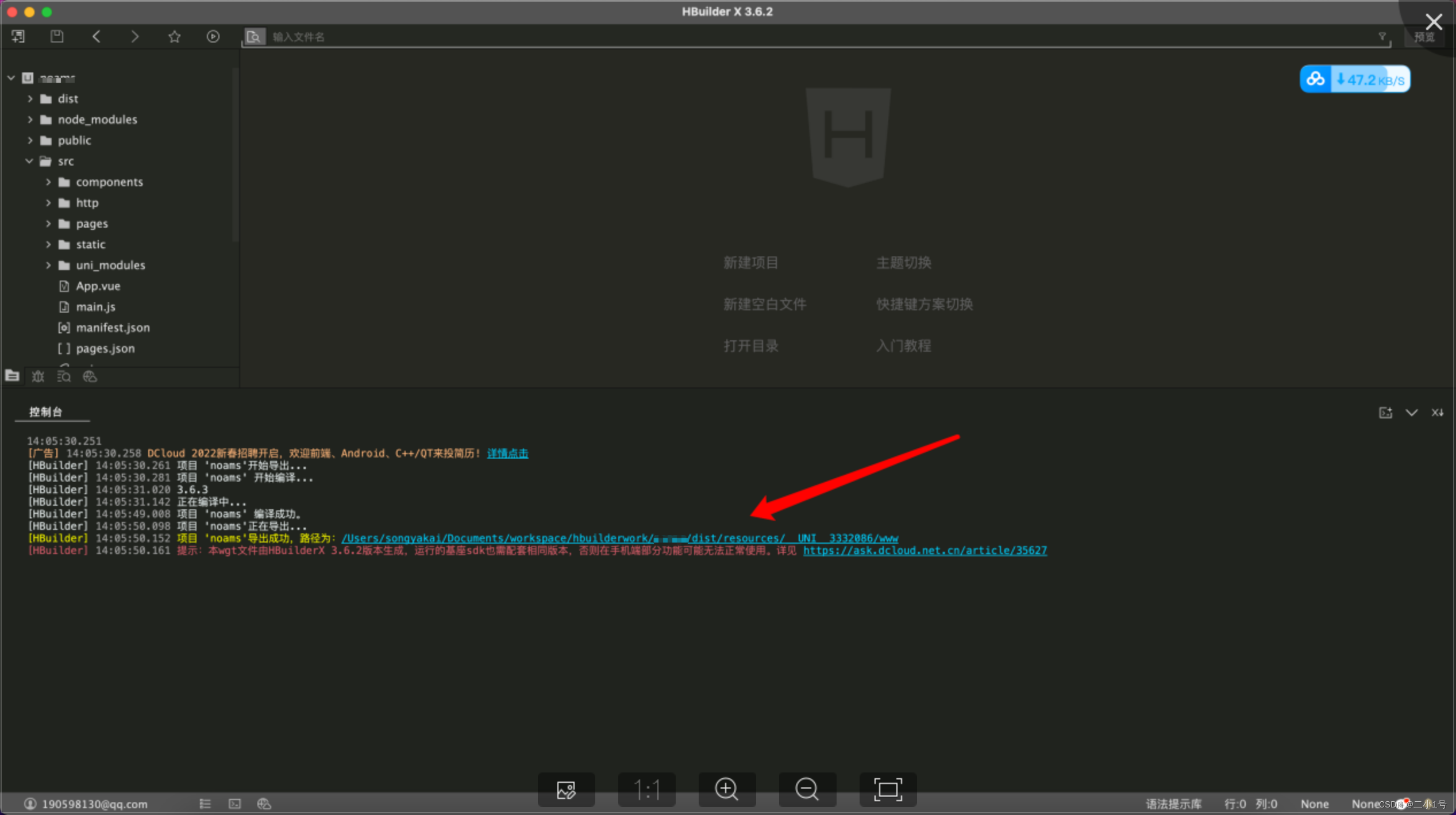Click the console clear/close icon
This screenshot has width=1456, height=815.
coord(1437,413)
